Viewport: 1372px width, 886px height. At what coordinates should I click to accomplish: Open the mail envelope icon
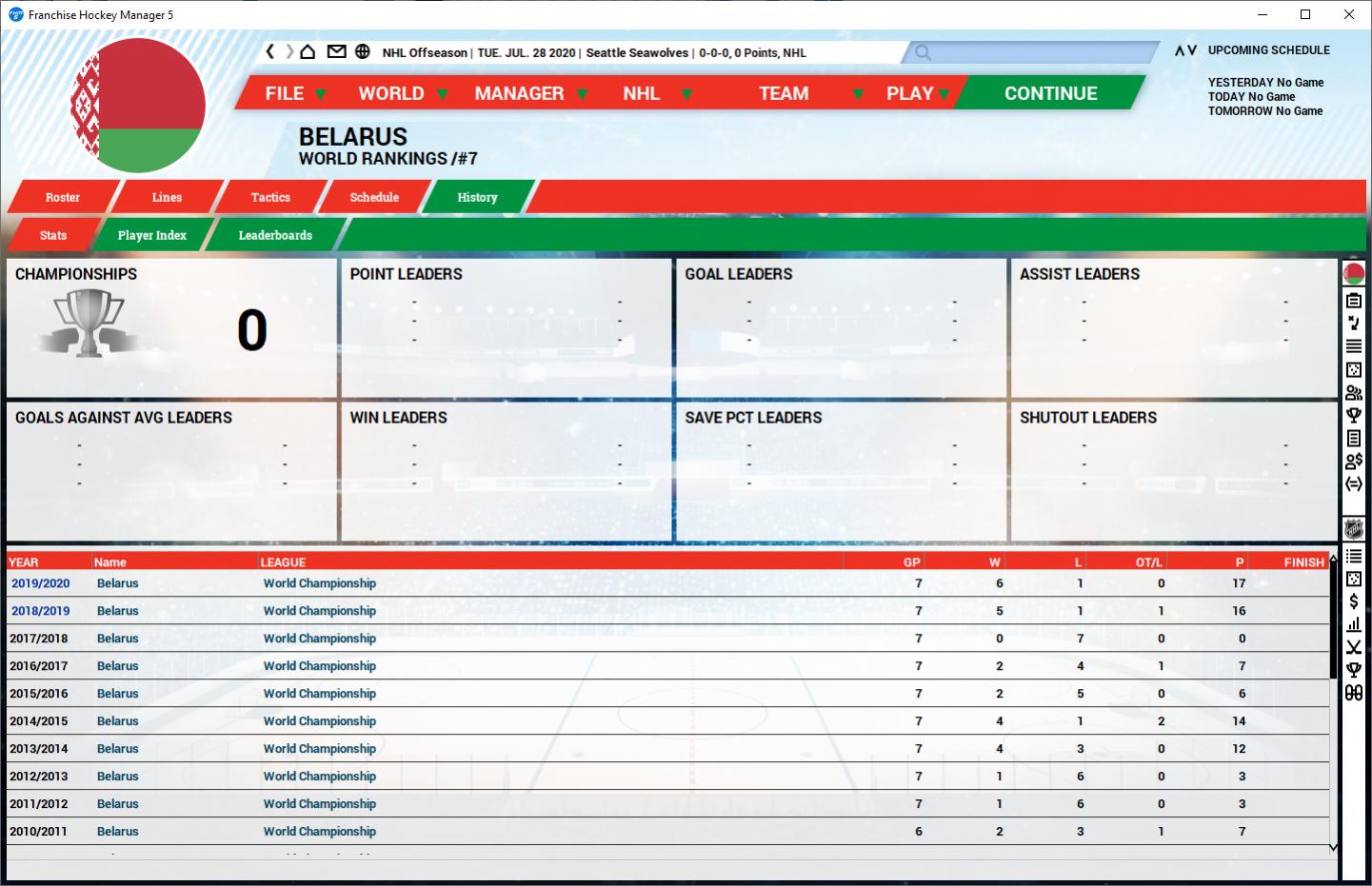336,51
